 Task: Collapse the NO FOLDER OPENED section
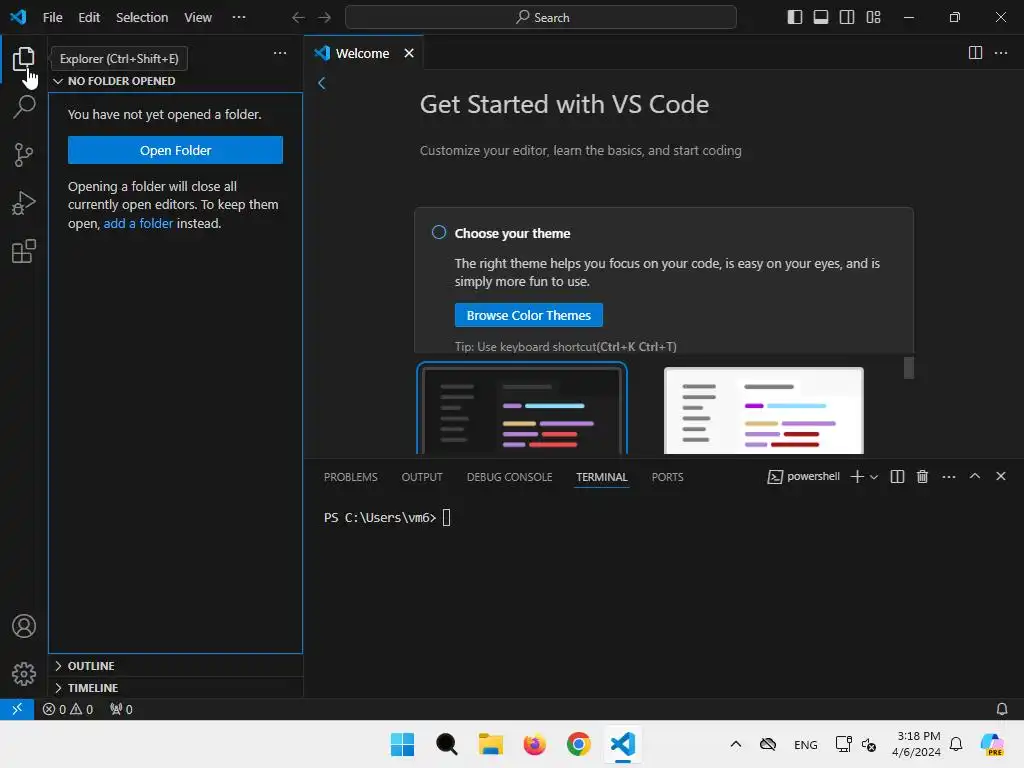pyautogui.click(x=175, y=81)
